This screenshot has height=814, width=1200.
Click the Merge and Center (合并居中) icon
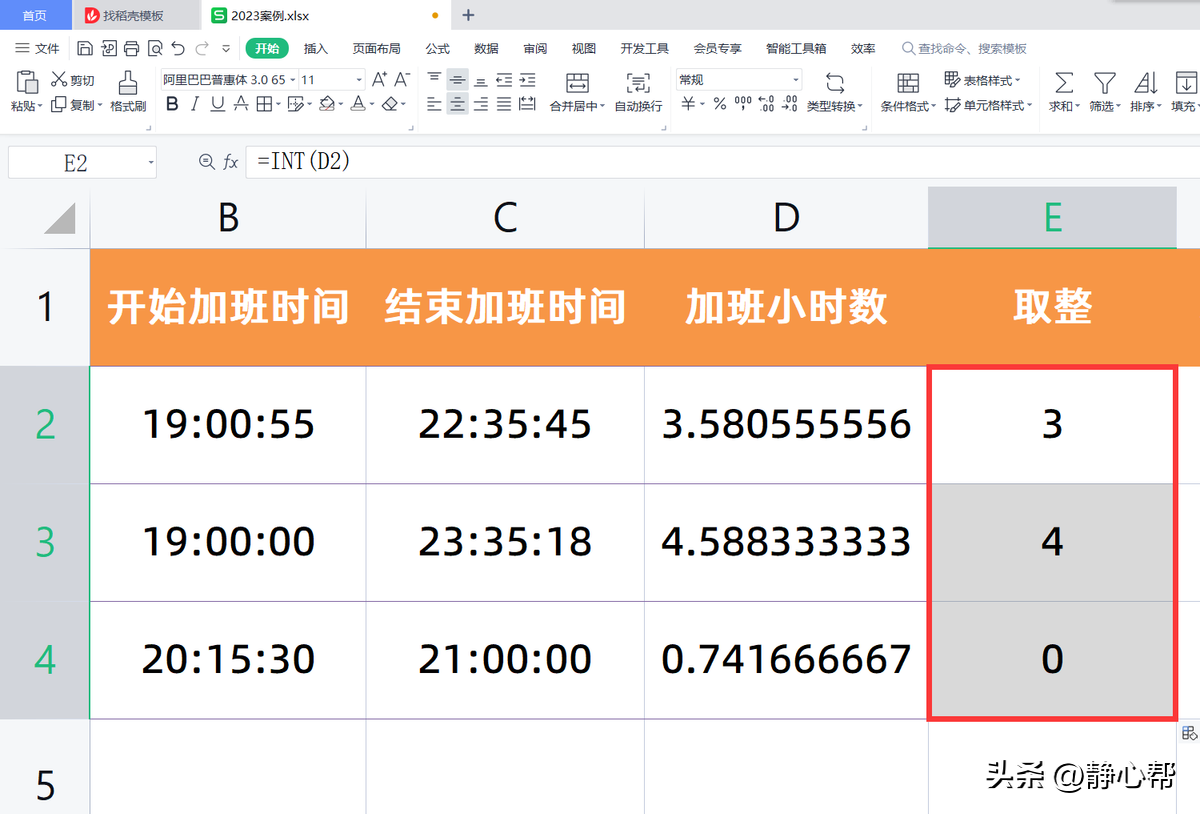(x=577, y=82)
